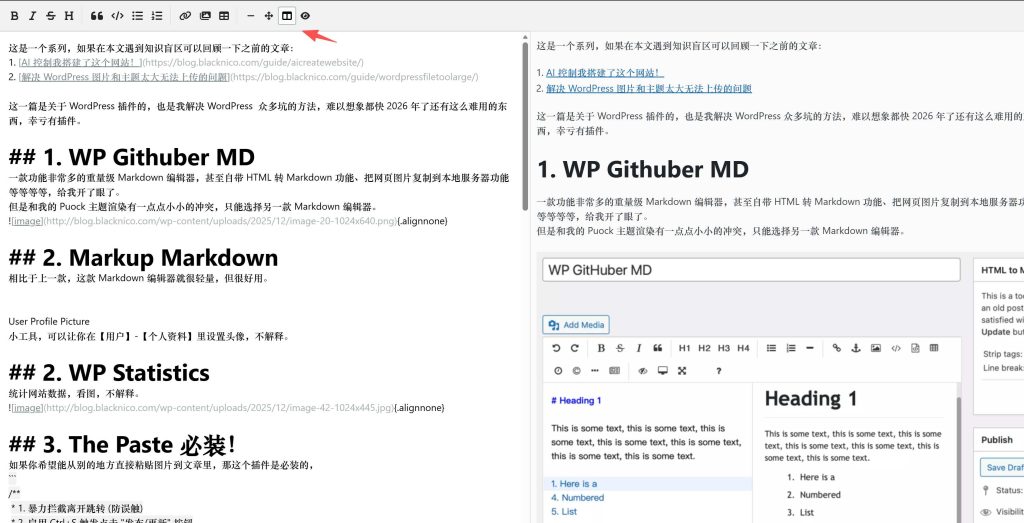The width and height of the screenshot is (1024, 523).
Task: Open the 'AI 控制我搭建了这个网站！' link in preview
Action: click(605, 73)
